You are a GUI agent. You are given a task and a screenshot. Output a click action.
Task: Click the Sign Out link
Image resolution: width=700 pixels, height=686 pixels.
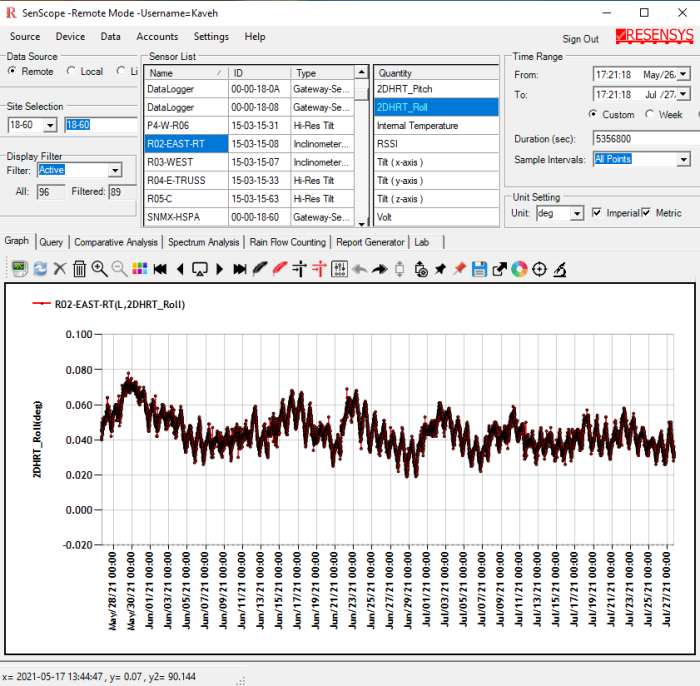[x=580, y=39]
